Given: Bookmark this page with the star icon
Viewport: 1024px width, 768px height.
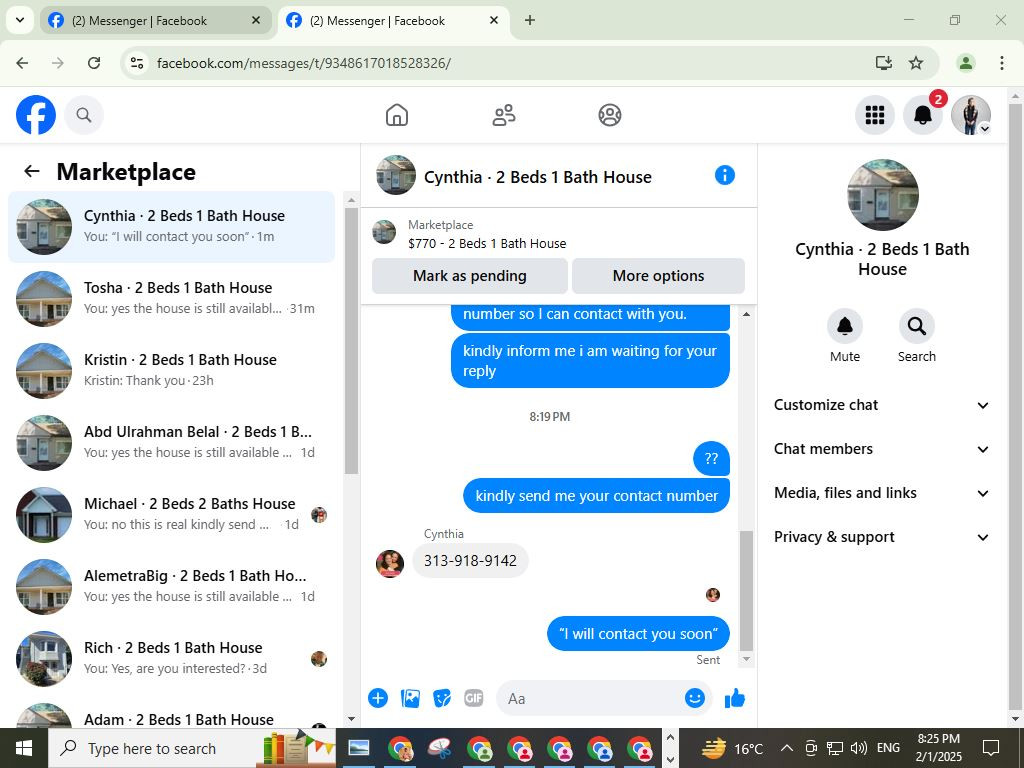Looking at the screenshot, I should [916, 63].
